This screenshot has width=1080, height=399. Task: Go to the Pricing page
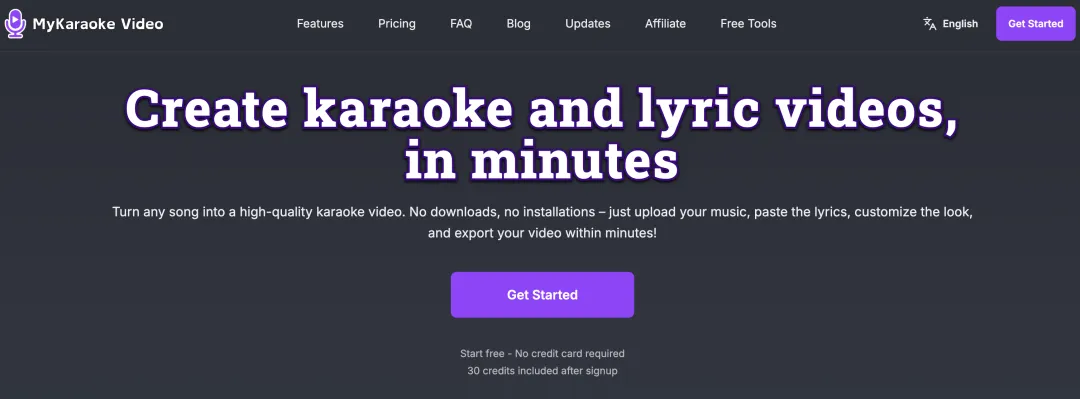[x=397, y=23]
